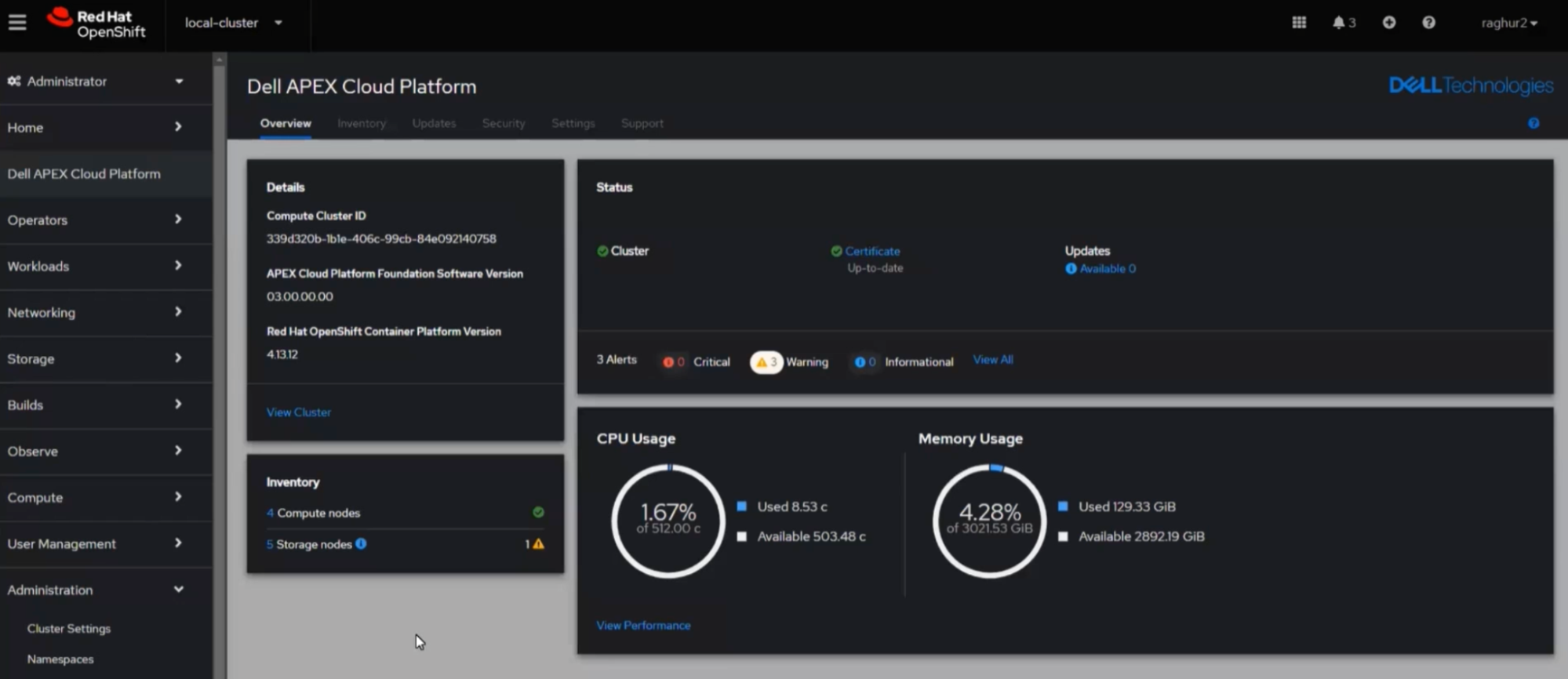Click the plus import icon in header

[1388, 23]
